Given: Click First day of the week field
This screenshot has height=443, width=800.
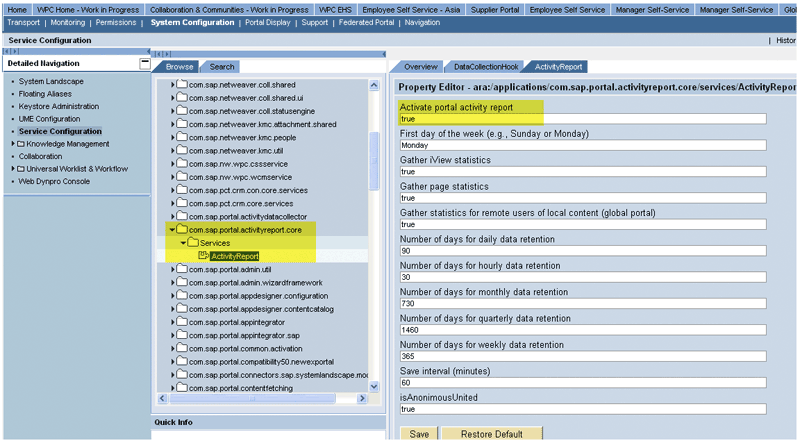Looking at the screenshot, I should tap(583, 145).
